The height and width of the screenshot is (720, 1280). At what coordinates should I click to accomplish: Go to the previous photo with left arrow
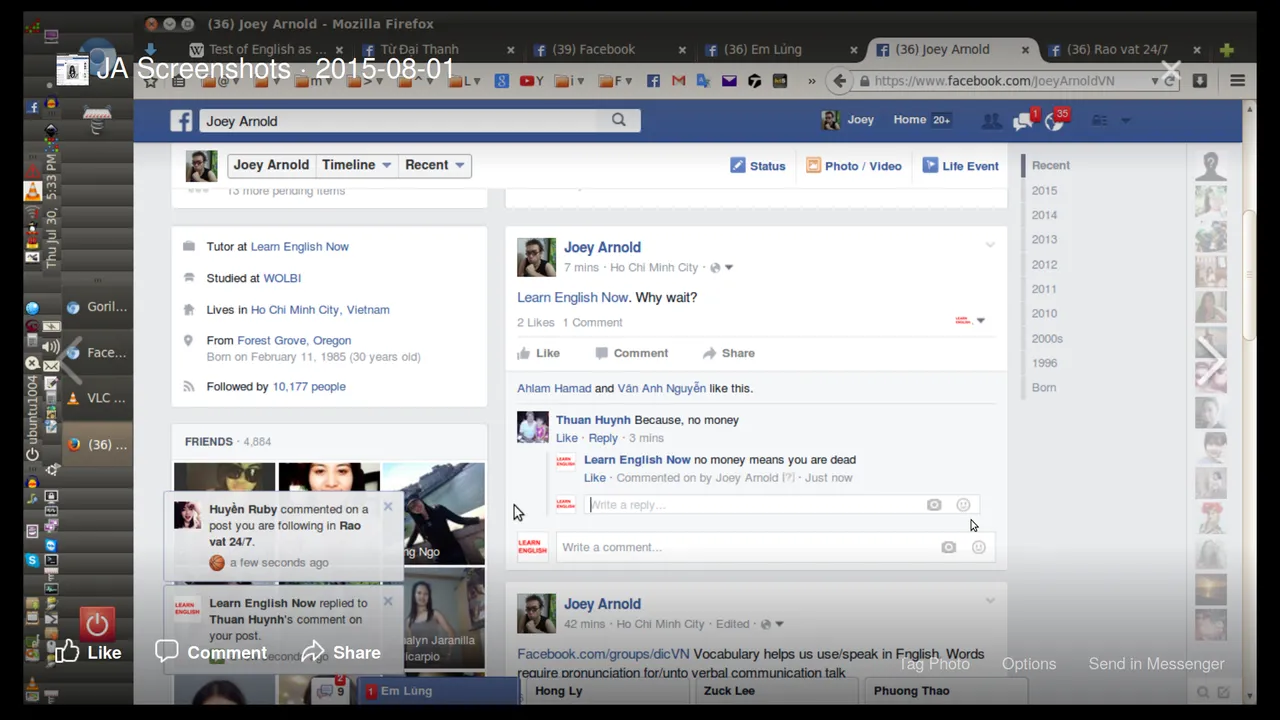70,361
